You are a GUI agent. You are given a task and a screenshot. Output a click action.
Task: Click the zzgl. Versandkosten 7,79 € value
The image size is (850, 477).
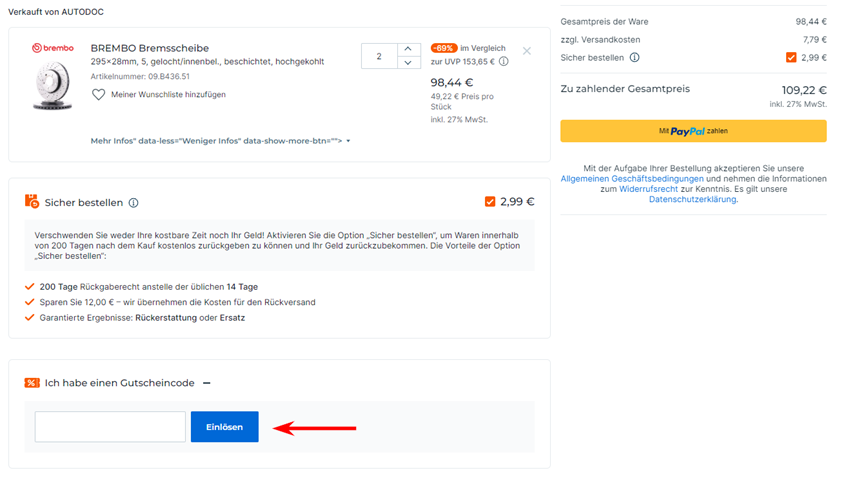pyautogui.click(x=815, y=40)
